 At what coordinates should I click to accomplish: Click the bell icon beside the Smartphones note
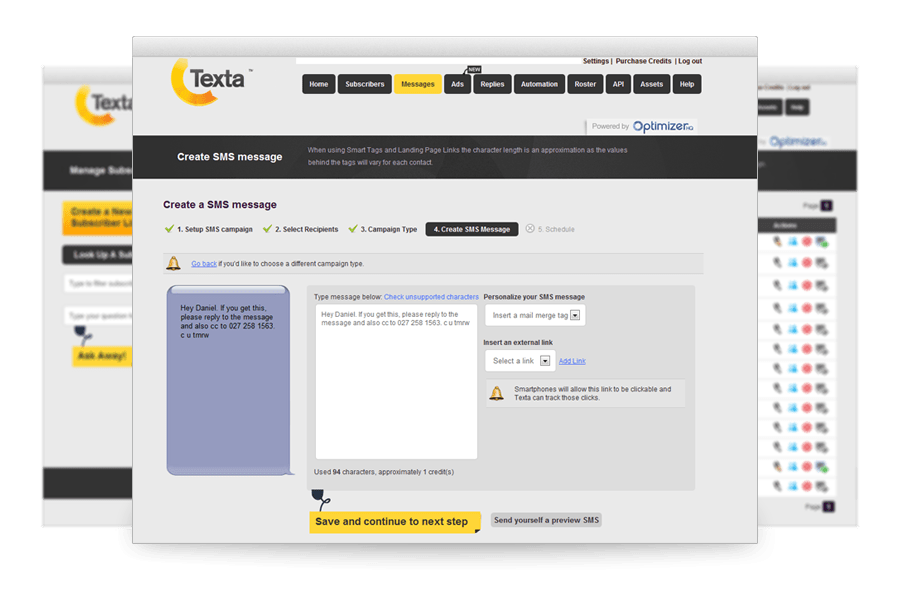496,393
